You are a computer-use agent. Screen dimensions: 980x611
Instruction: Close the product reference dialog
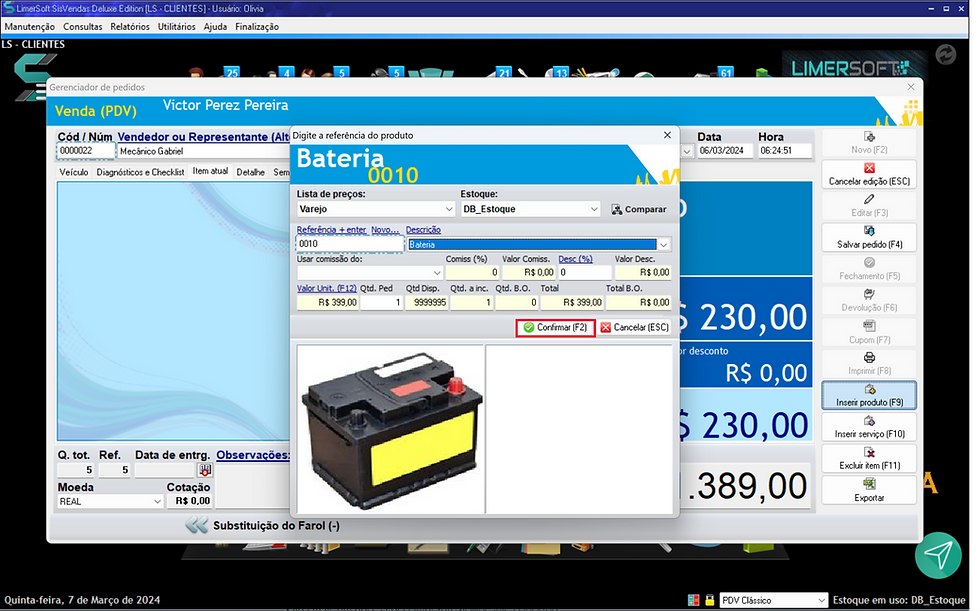click(667, 135)
